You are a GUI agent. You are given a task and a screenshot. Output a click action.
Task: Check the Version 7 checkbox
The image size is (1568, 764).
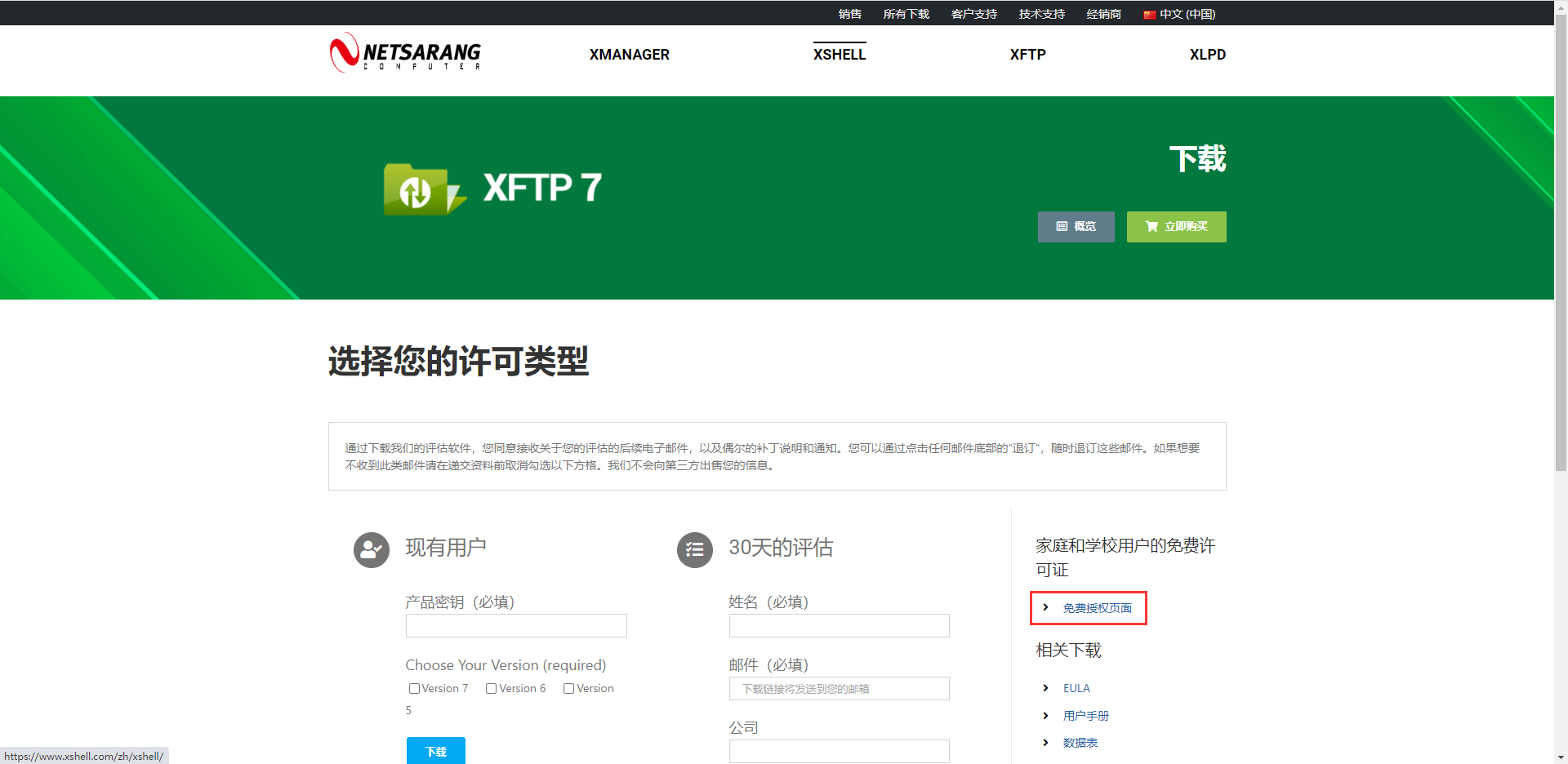(x=414, y=689)
